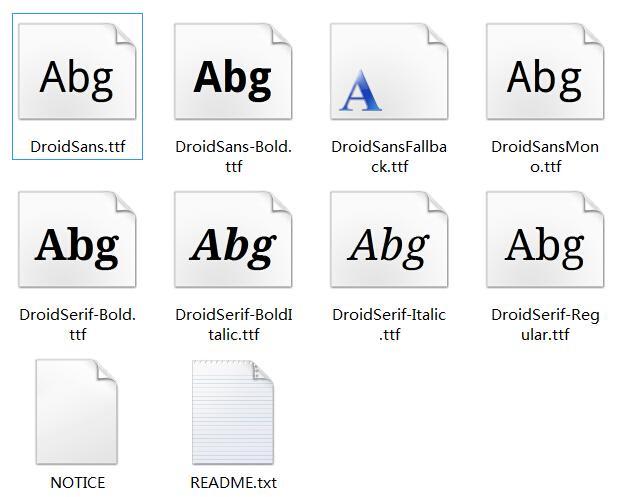The height and width of the screenshot is (497, 630).
Task: Select the "DroidSerif-Italic.ttf" name label
Action: pyautogui.click(x=389, y=324)
